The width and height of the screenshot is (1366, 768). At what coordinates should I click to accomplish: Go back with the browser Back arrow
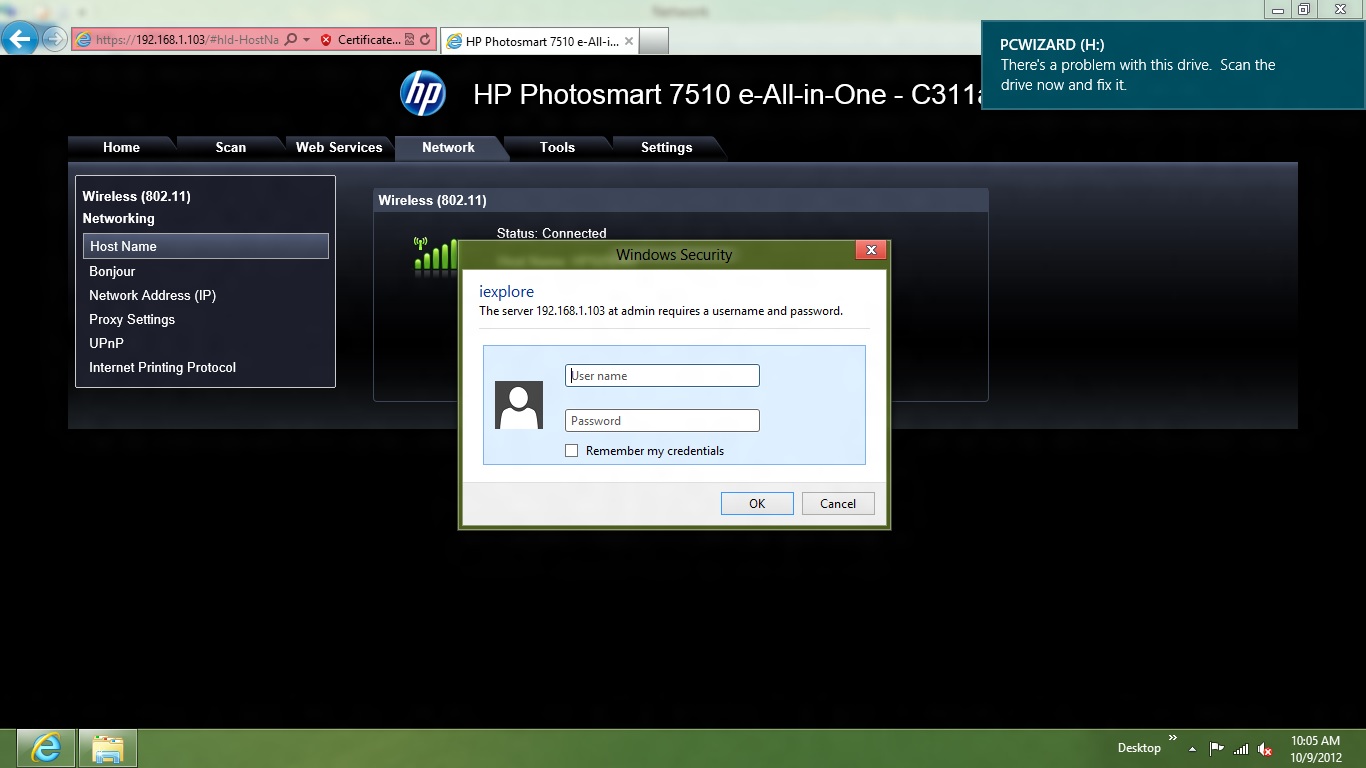coord(21,39)
